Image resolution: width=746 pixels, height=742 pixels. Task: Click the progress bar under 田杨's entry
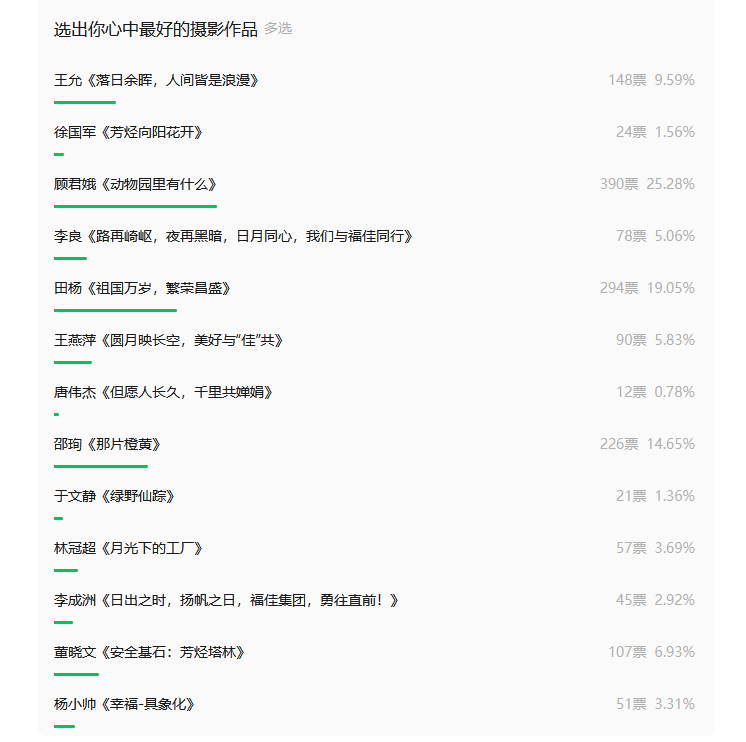click(115, 310)
